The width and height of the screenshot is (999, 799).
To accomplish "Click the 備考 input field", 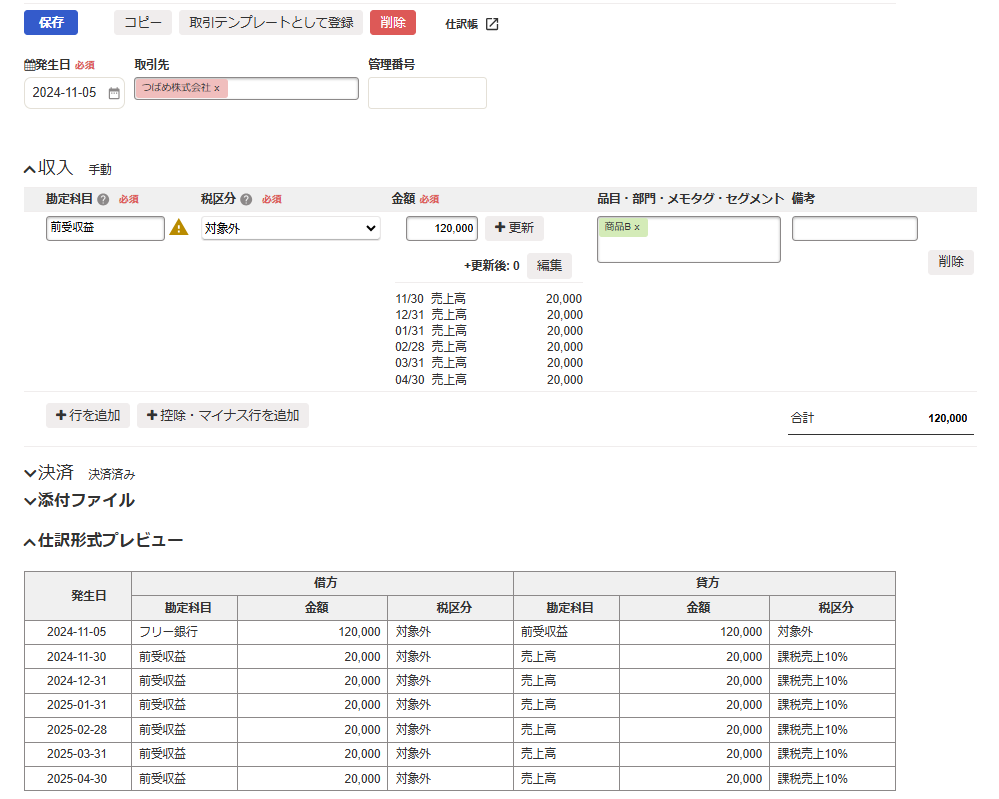I will pos(854,228).
